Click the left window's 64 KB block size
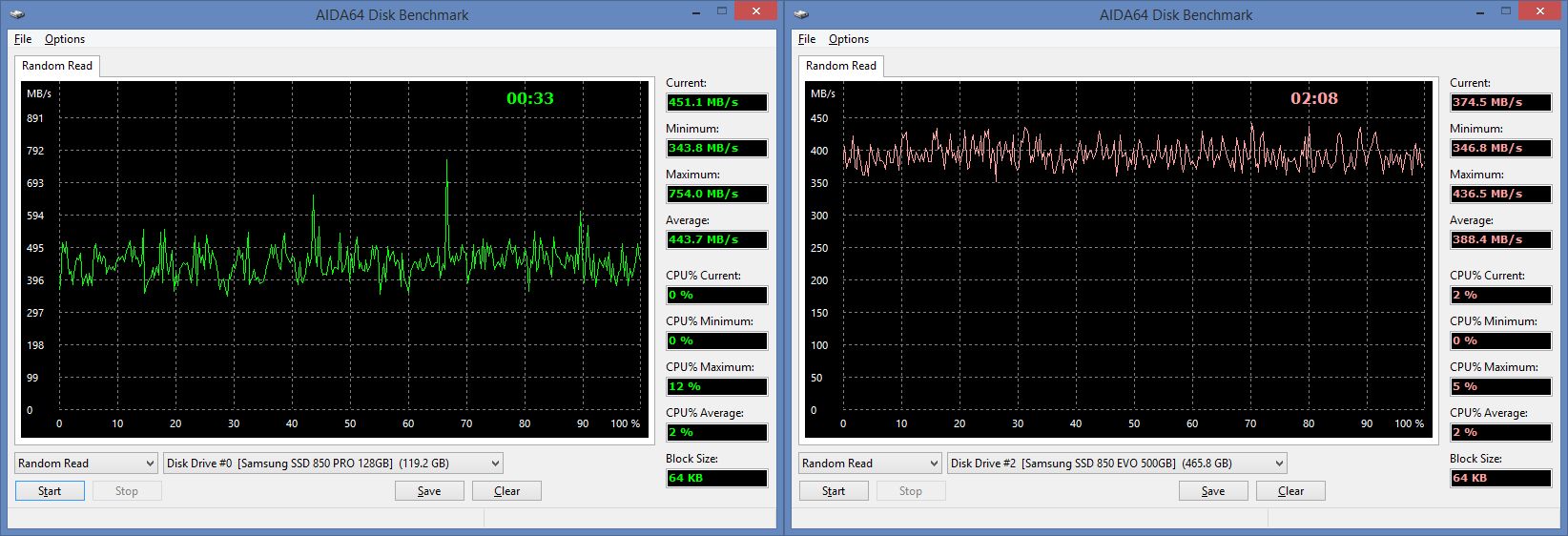 717,478
